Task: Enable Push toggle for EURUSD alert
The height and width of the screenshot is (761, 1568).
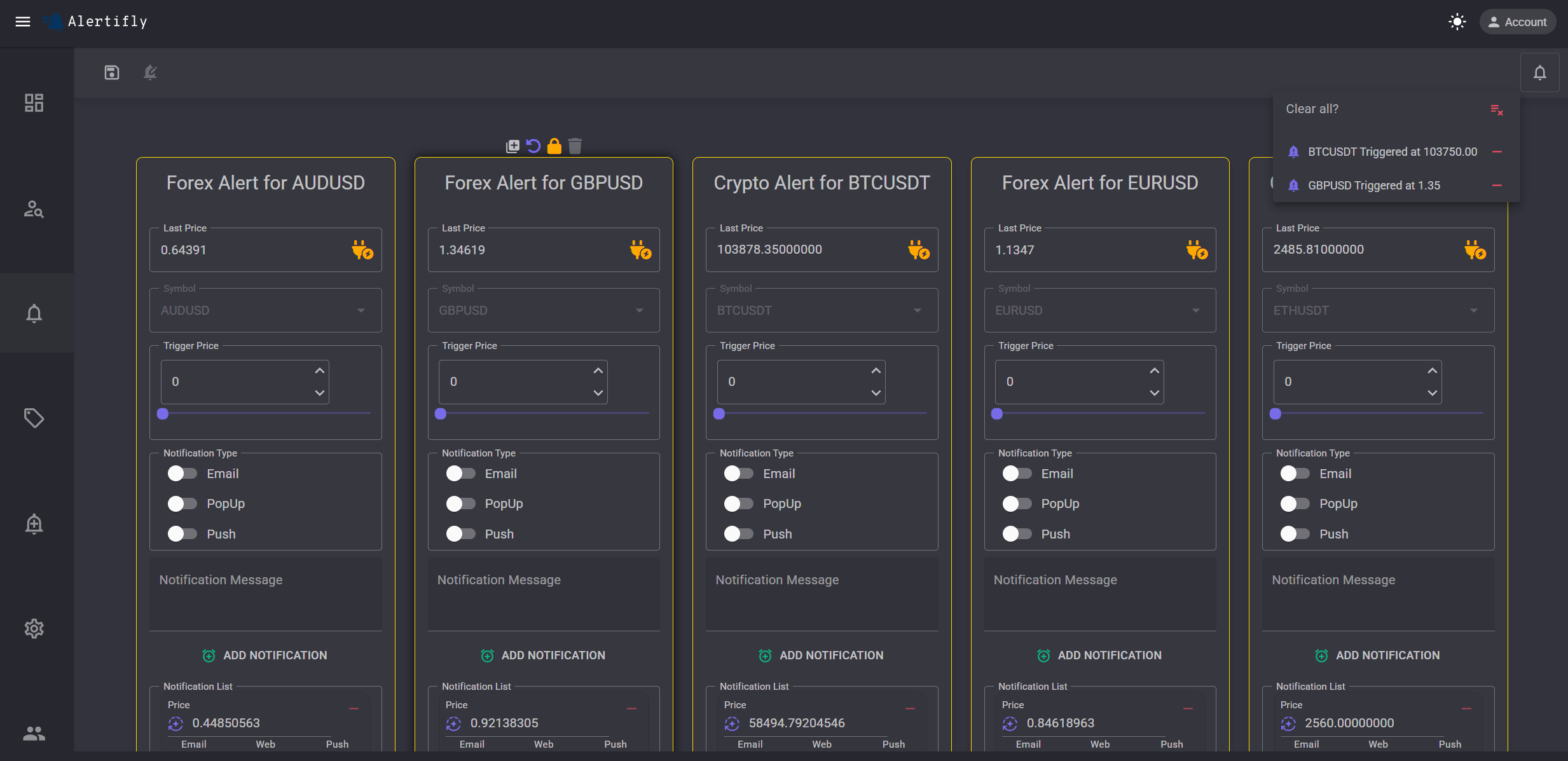Action: click(1017, 533)
